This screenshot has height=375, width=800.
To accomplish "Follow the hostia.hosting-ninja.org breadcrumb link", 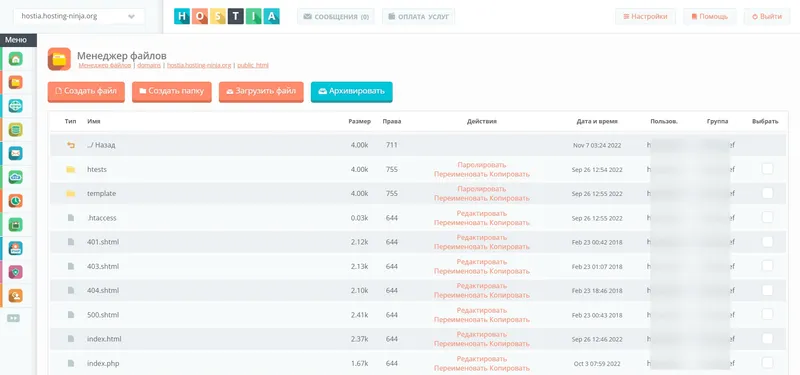I will [x=198, y=65].
